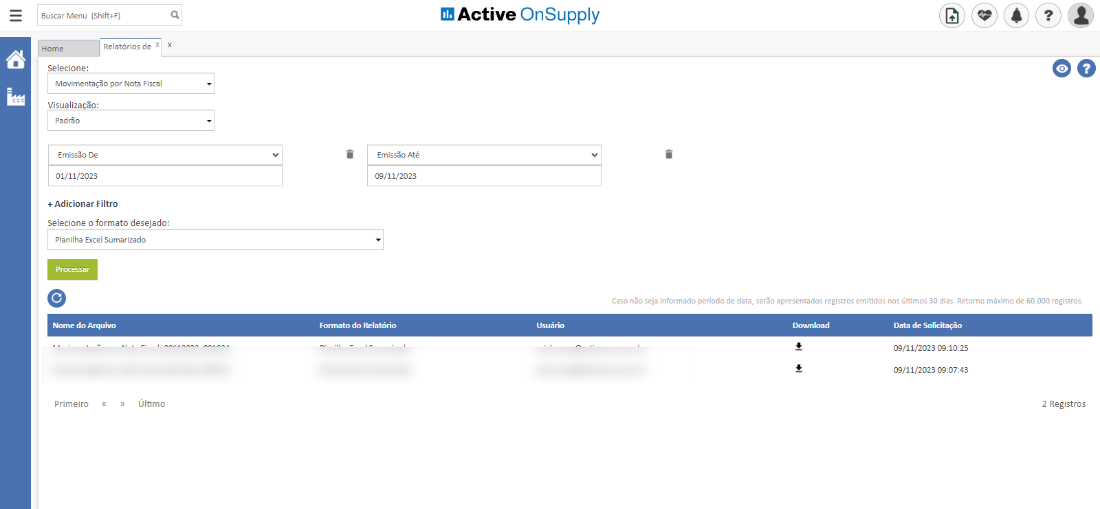
Task: Expand the Planilha Excel Sumarizado format dropdown
Action: point(215,240)
